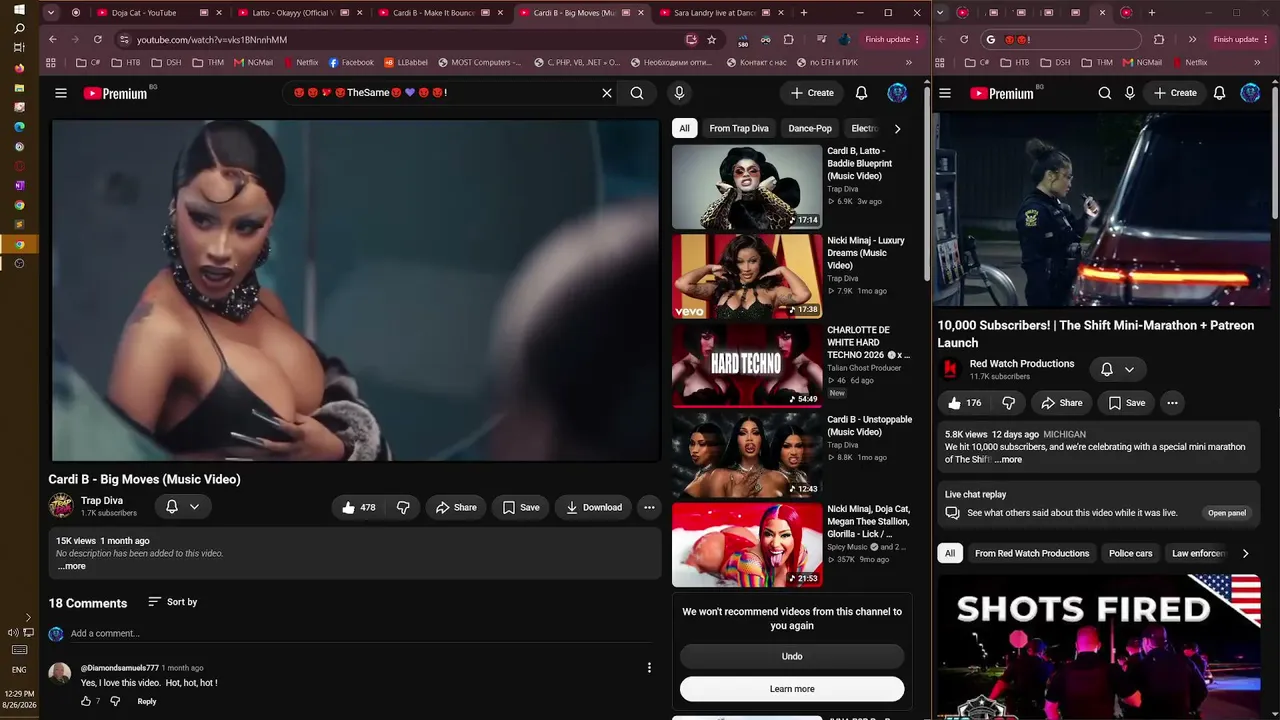Dislike the Cardi B - Big Moves video

(x=403, y=507)
